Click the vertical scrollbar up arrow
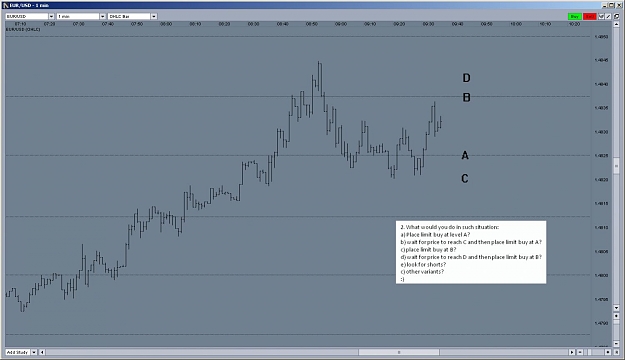 (616, 24)
